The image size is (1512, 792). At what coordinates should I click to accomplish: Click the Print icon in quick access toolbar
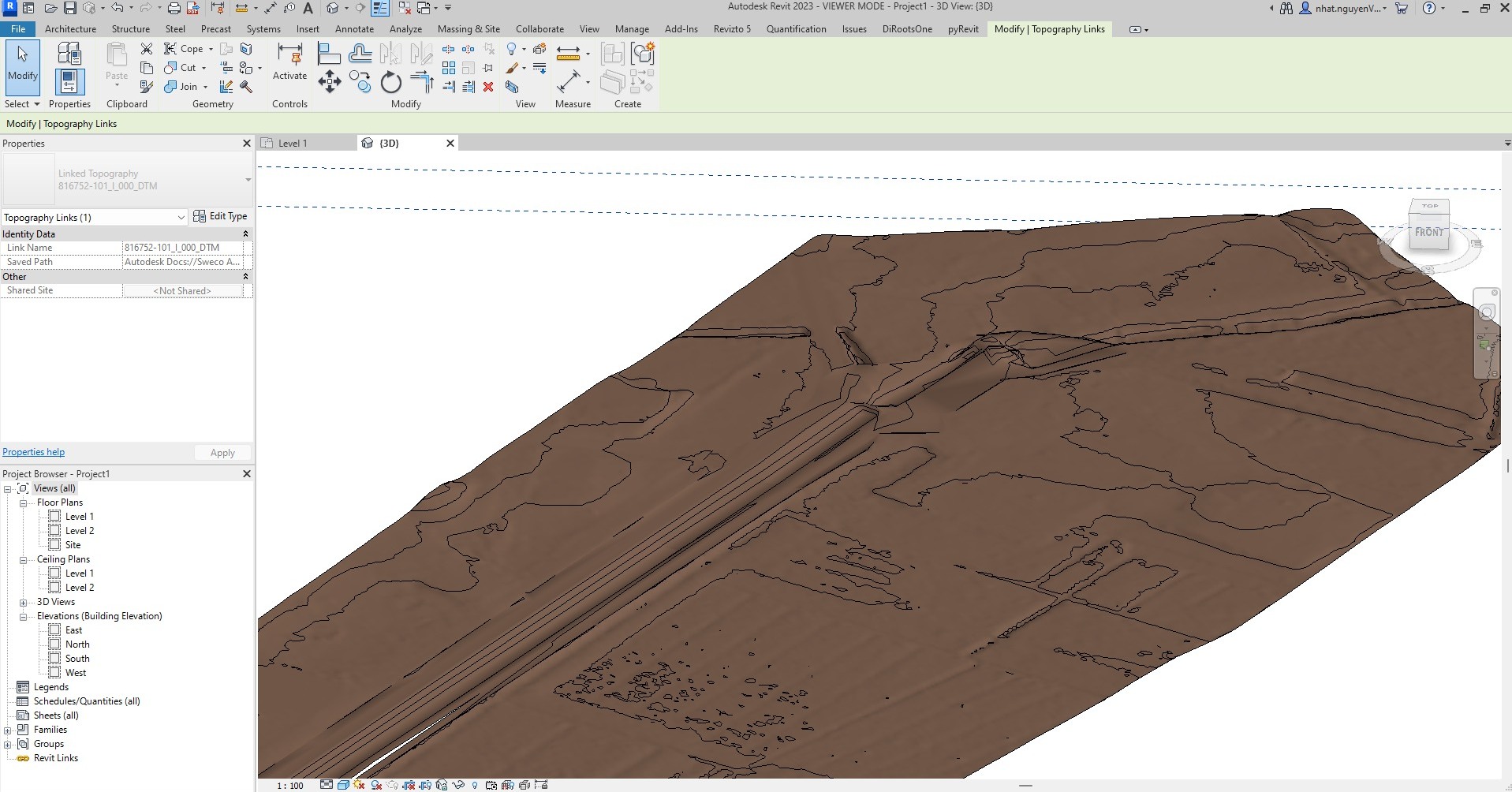[174, 8]
